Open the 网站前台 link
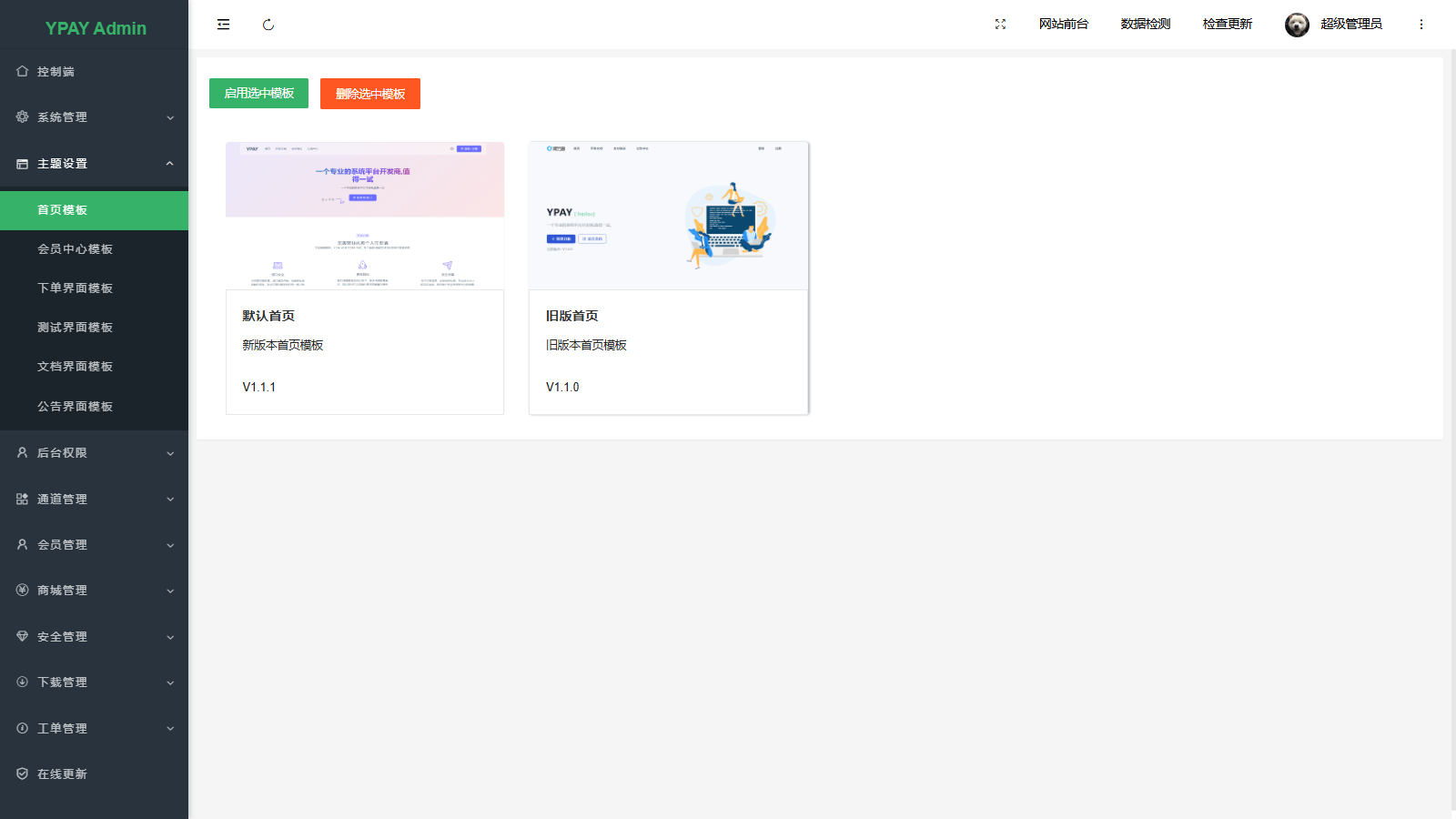Screen dimensions: 1456x819 tap(1063, 25)
